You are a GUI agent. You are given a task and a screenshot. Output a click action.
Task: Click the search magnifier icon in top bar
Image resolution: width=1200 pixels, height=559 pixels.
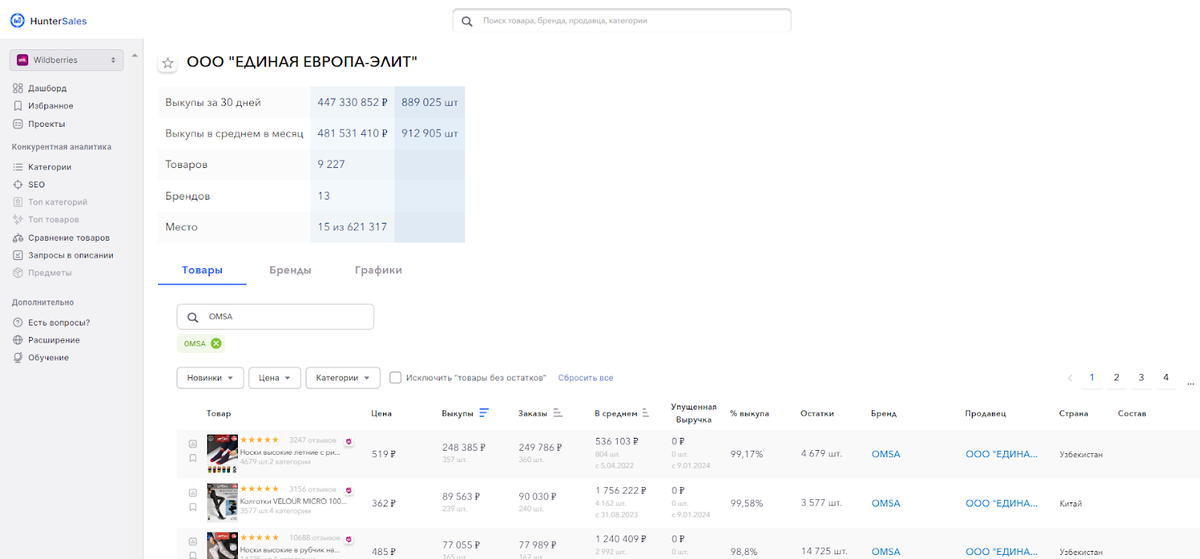point(467,20)
